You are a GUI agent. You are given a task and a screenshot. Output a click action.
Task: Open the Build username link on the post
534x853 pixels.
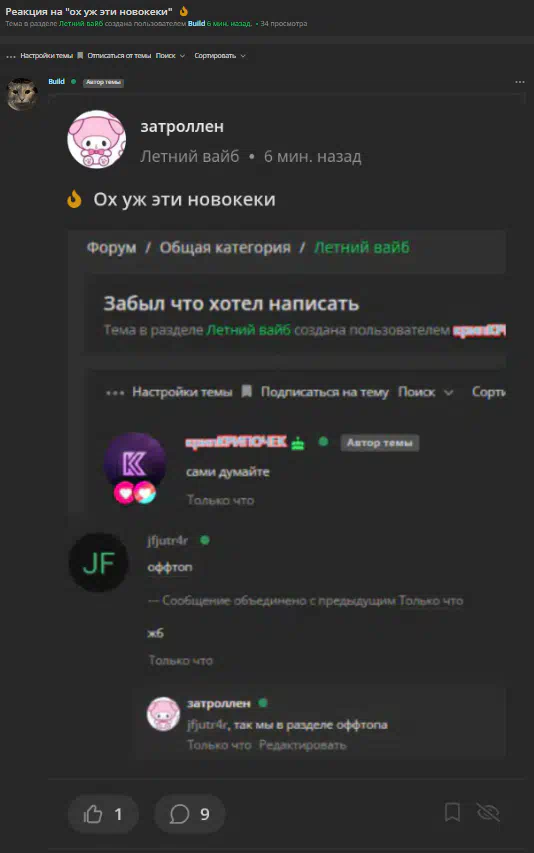(57, 82)
